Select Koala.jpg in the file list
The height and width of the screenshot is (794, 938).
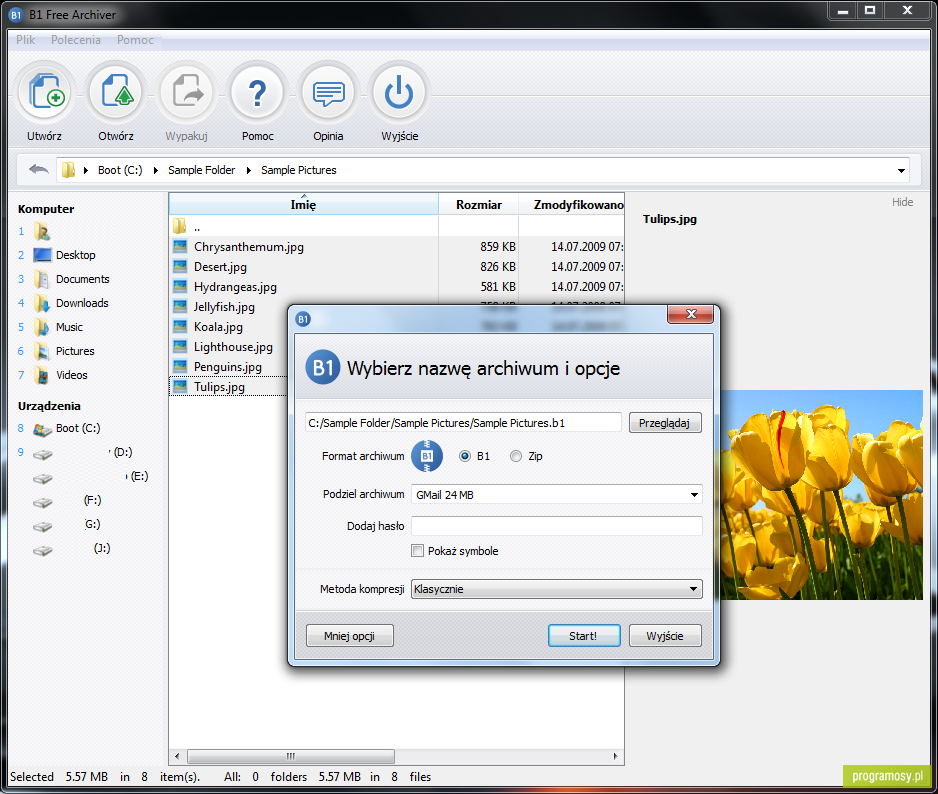point(218,327)
